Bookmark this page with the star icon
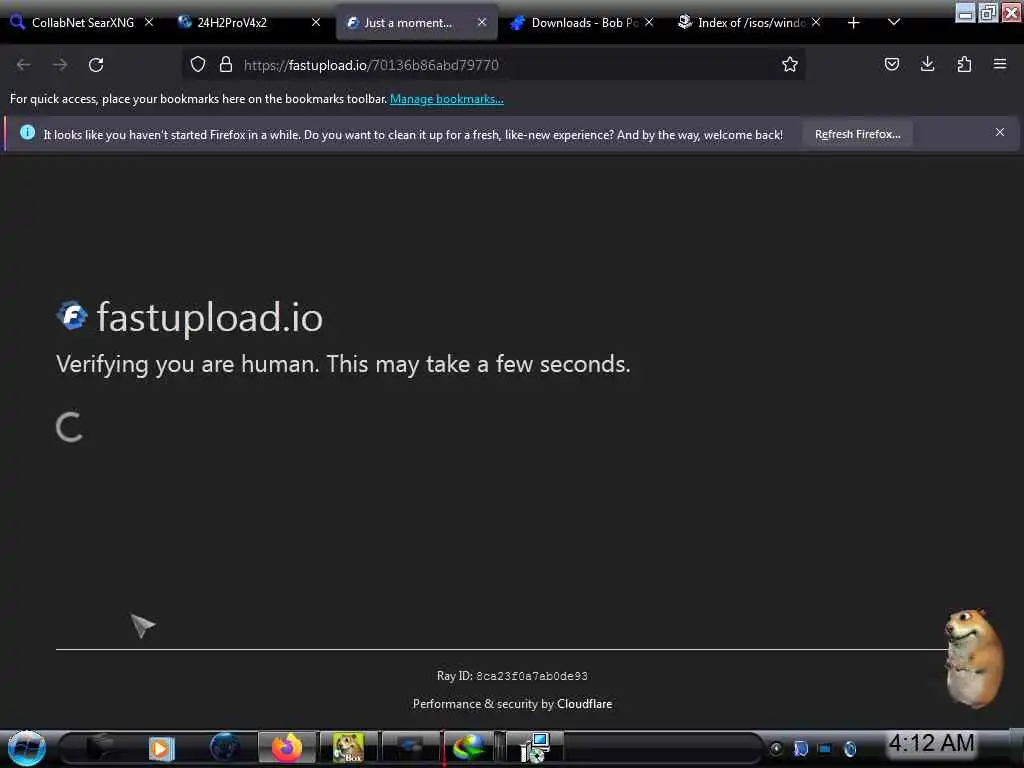The width and height of the screenshot is (1024, 768). tap(790, 64)
